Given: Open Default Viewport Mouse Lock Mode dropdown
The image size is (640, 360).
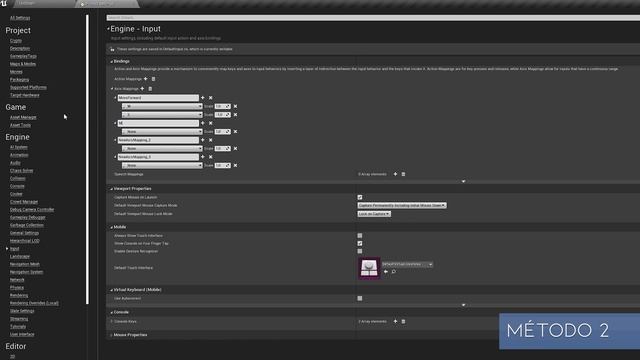Looking at the screenshot, I should point(374,214).
